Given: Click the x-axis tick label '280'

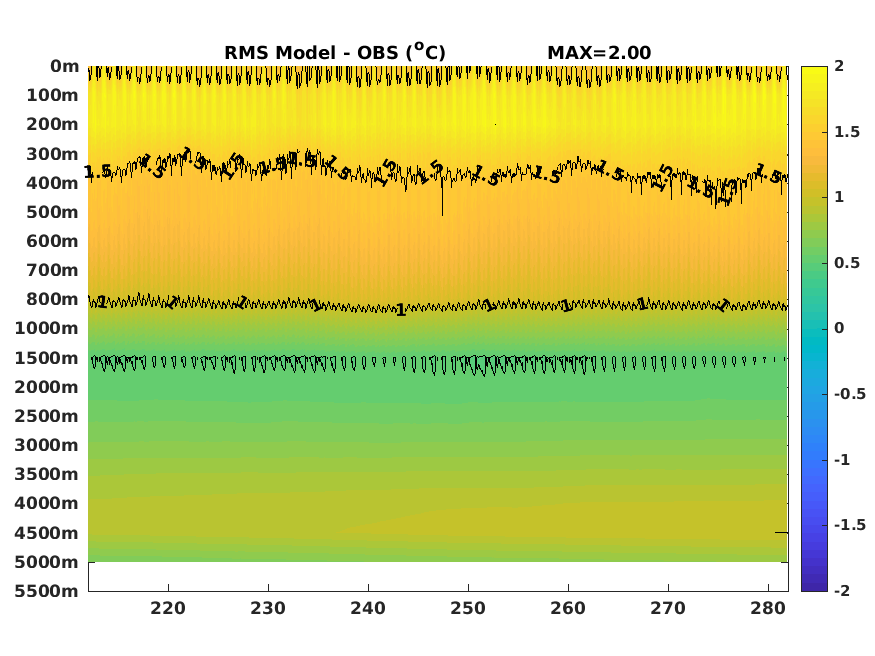Looking at the screenshot, I should (768, 608).
